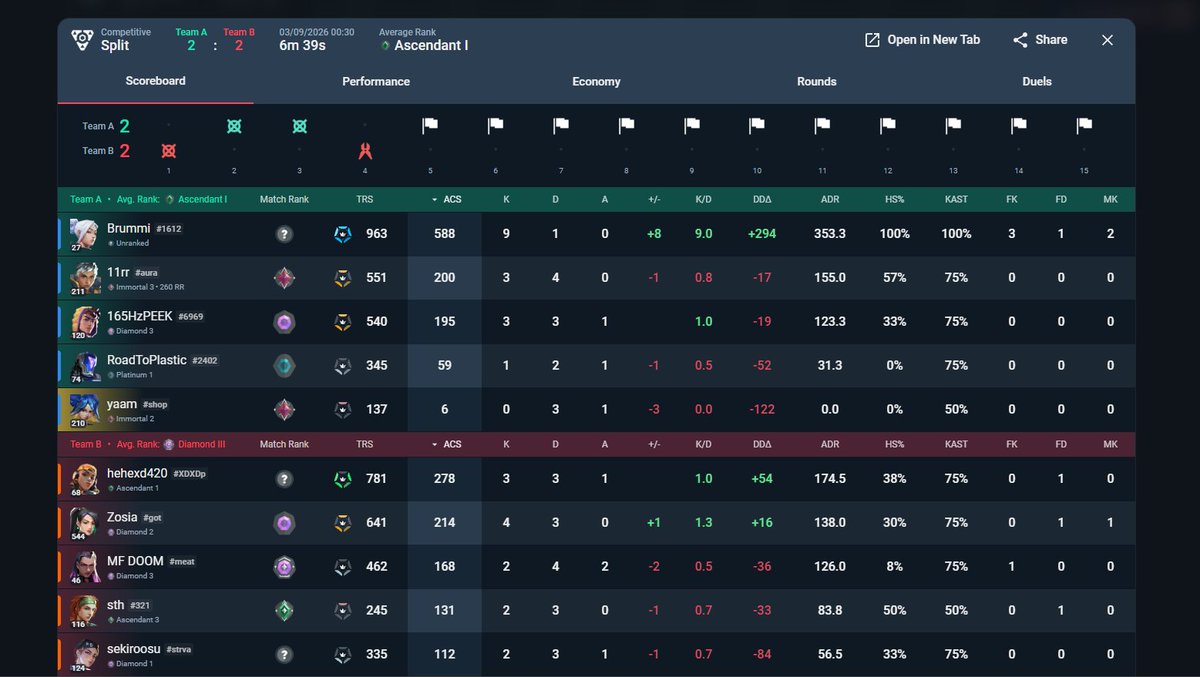Screen dimensions: 1200x677
Task: Click Zosia's K/D value 1.3
Action: pyautogui.click(x=703, y=522)
